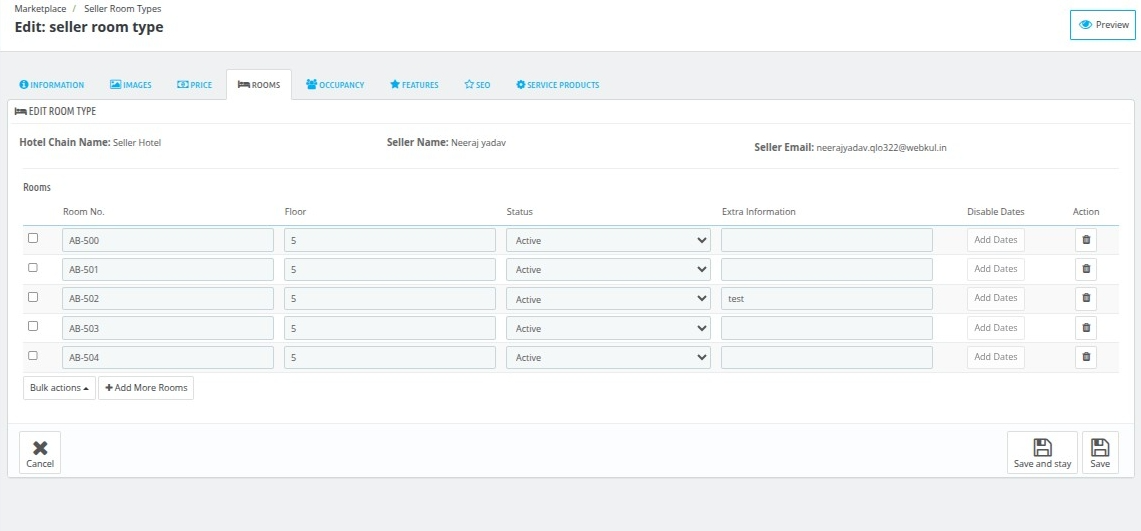Delete room AB-500 with trash icon
This screenshot has width=1141, height=531.
tap(1086, 240)
